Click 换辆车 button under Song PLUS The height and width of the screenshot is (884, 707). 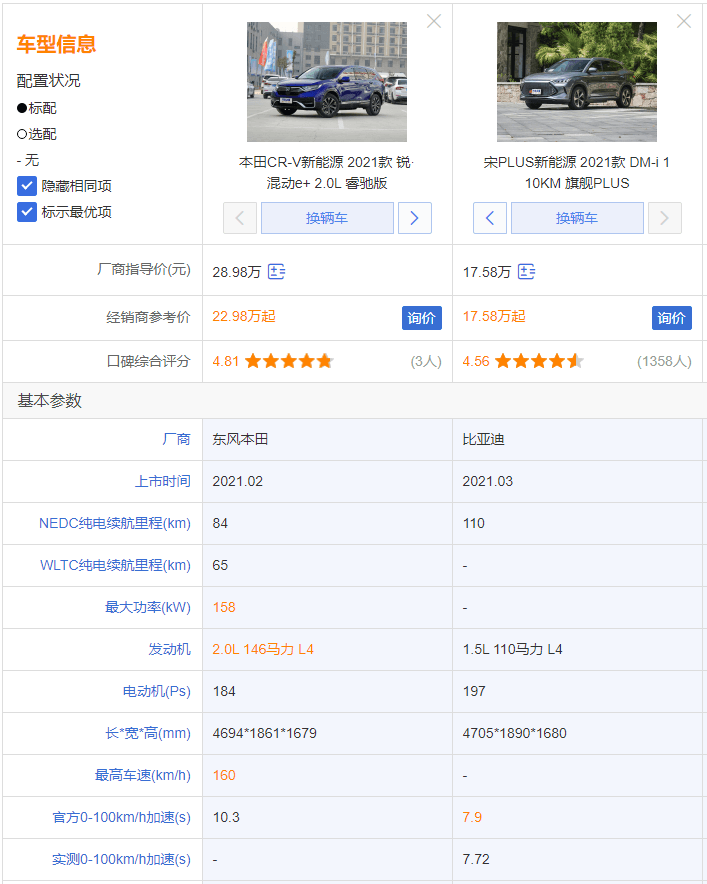577,218
